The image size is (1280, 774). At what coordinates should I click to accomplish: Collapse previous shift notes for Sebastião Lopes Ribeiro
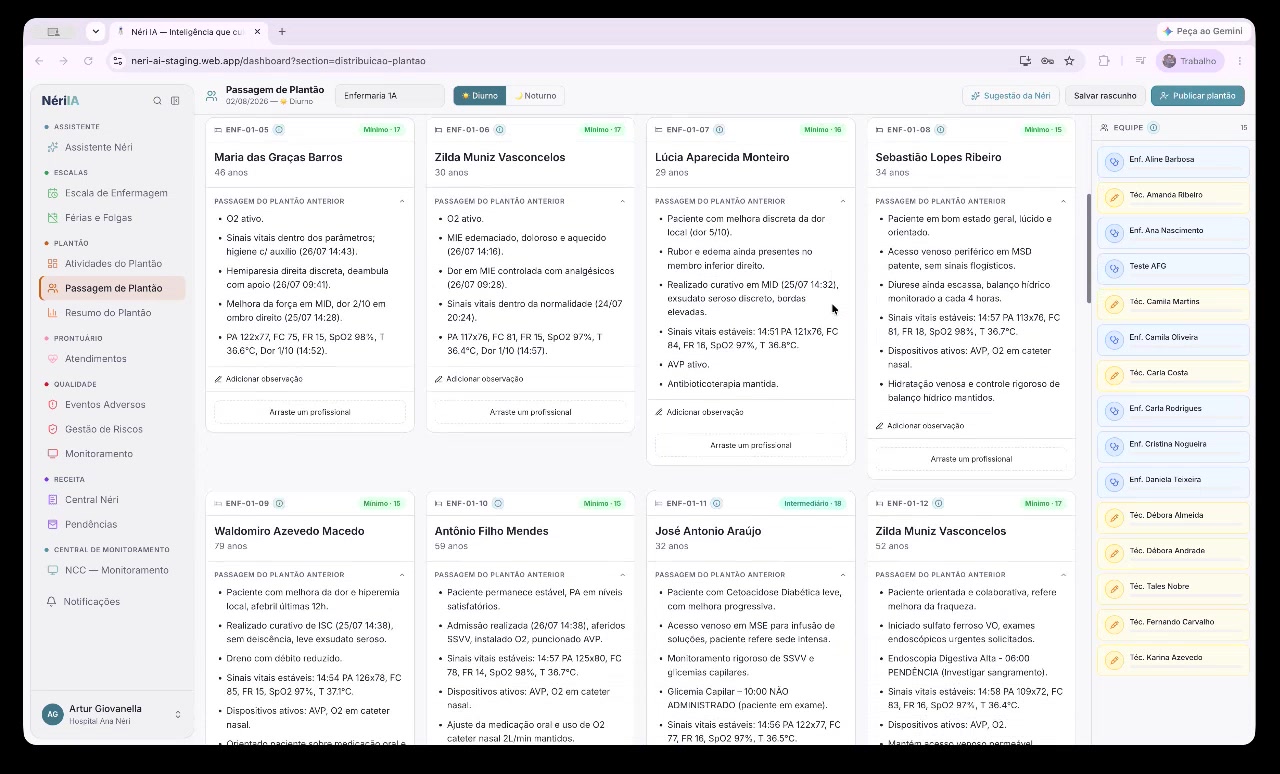[x=1063, y=201]
